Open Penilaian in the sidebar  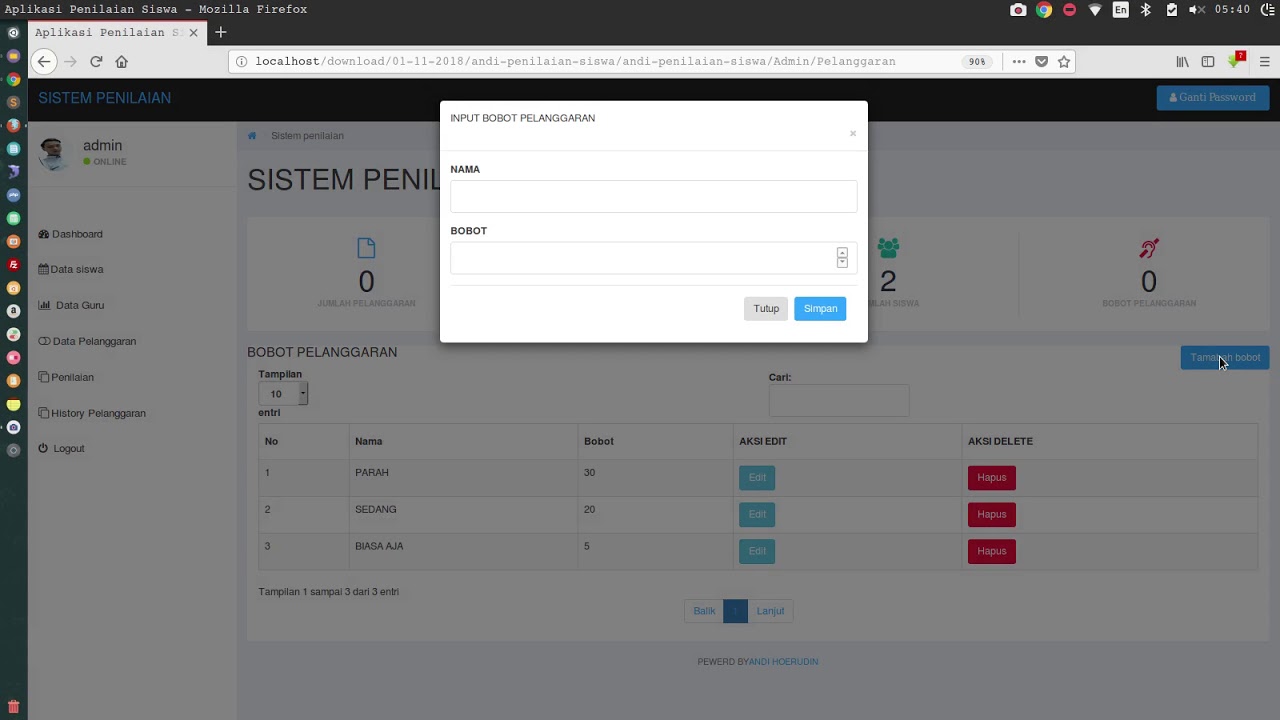pyautogui.click(x=66, y=377)
